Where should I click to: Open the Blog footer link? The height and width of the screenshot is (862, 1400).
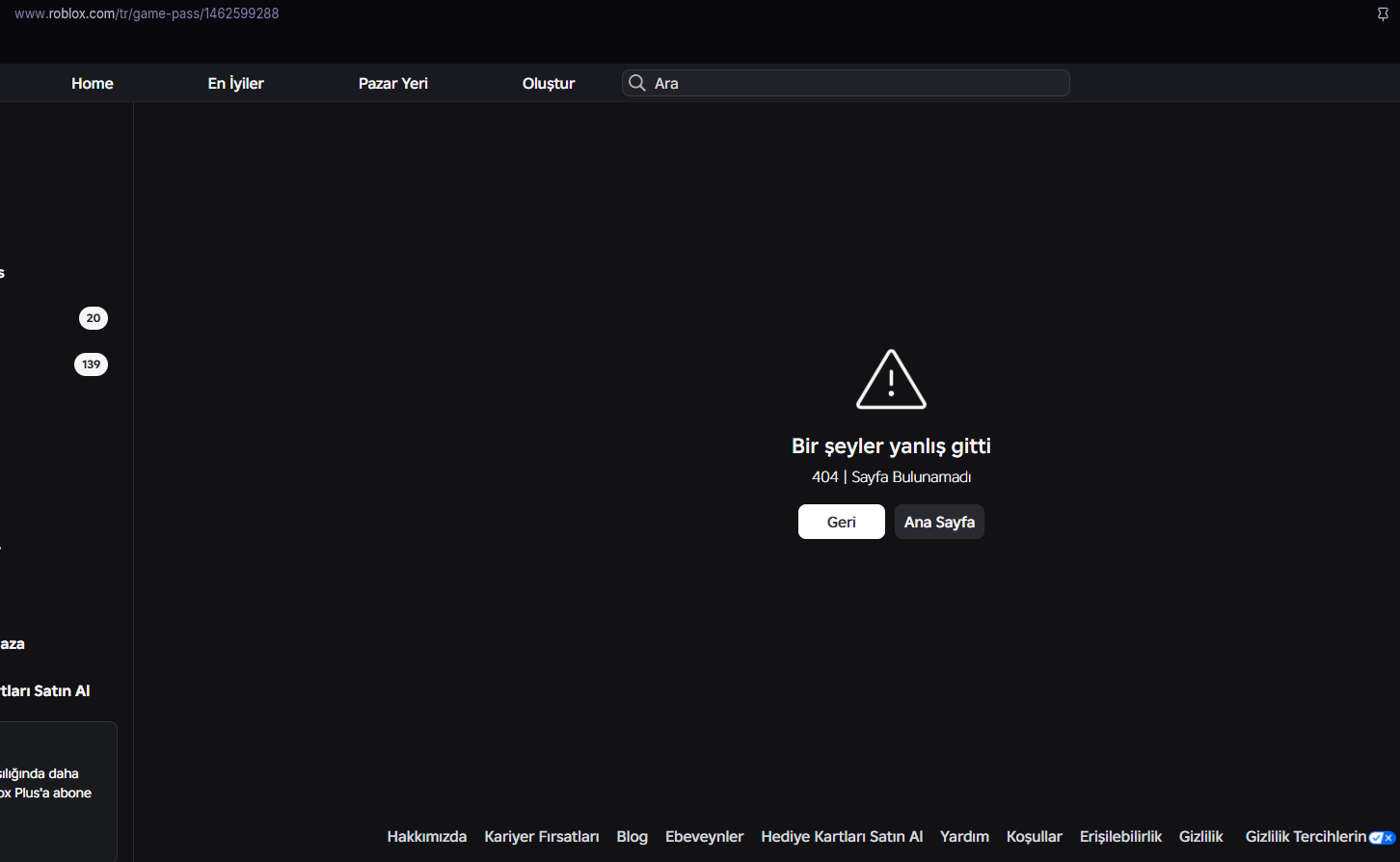(x=633, y=837)
